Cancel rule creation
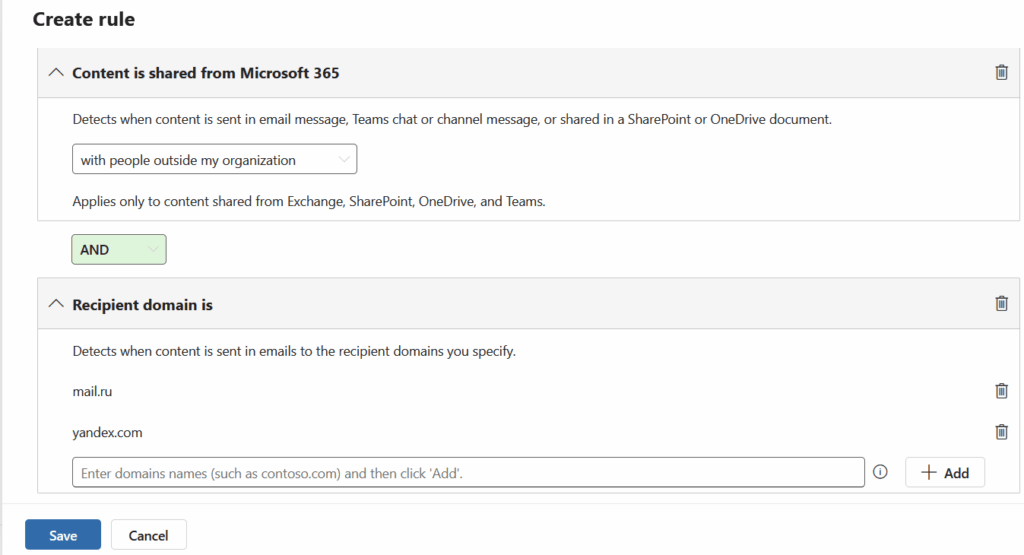The width and height of the screenshot is (1024, 555). click(148, 535)
